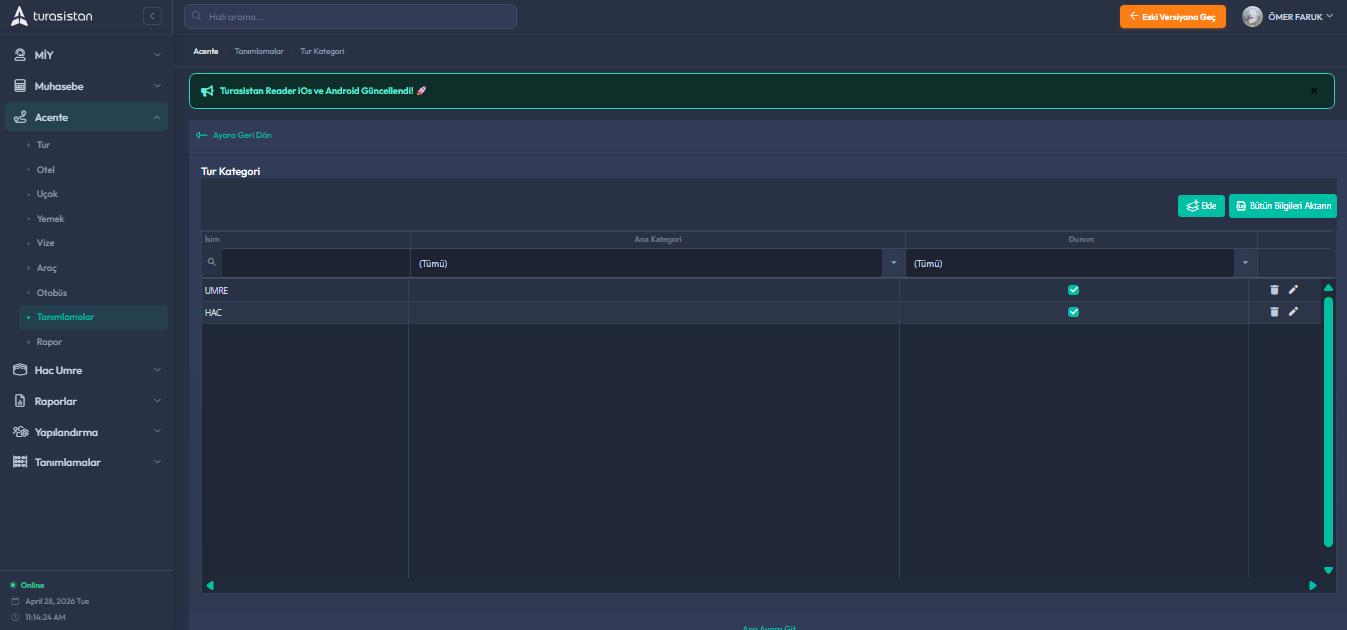The height and width of the screenshot is (630, 1347).
Task: Edit the HAC category with pencil icon
Action: [1293, 312]
